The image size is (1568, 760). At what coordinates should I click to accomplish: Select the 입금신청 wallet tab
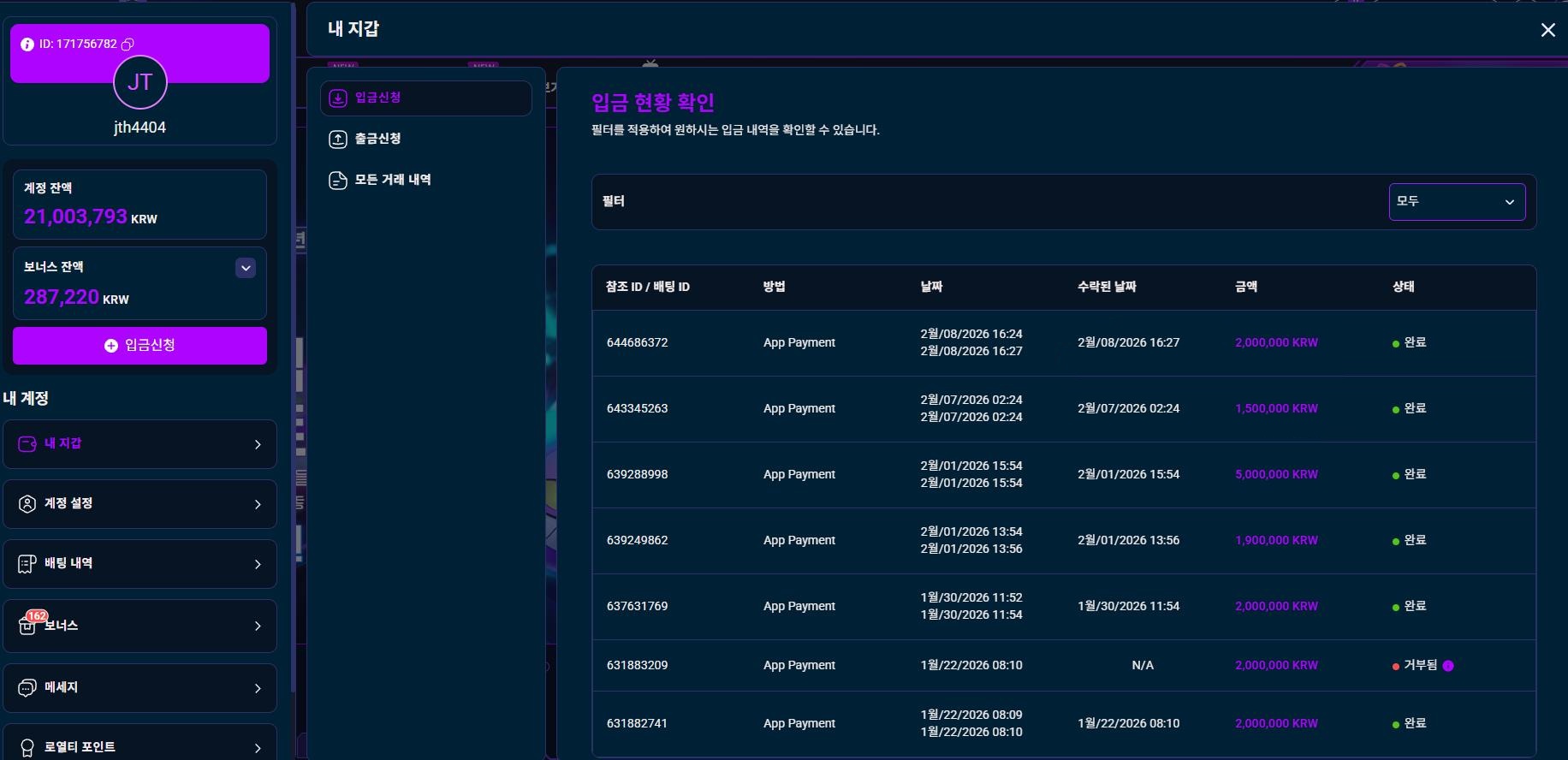click(425, 98)
